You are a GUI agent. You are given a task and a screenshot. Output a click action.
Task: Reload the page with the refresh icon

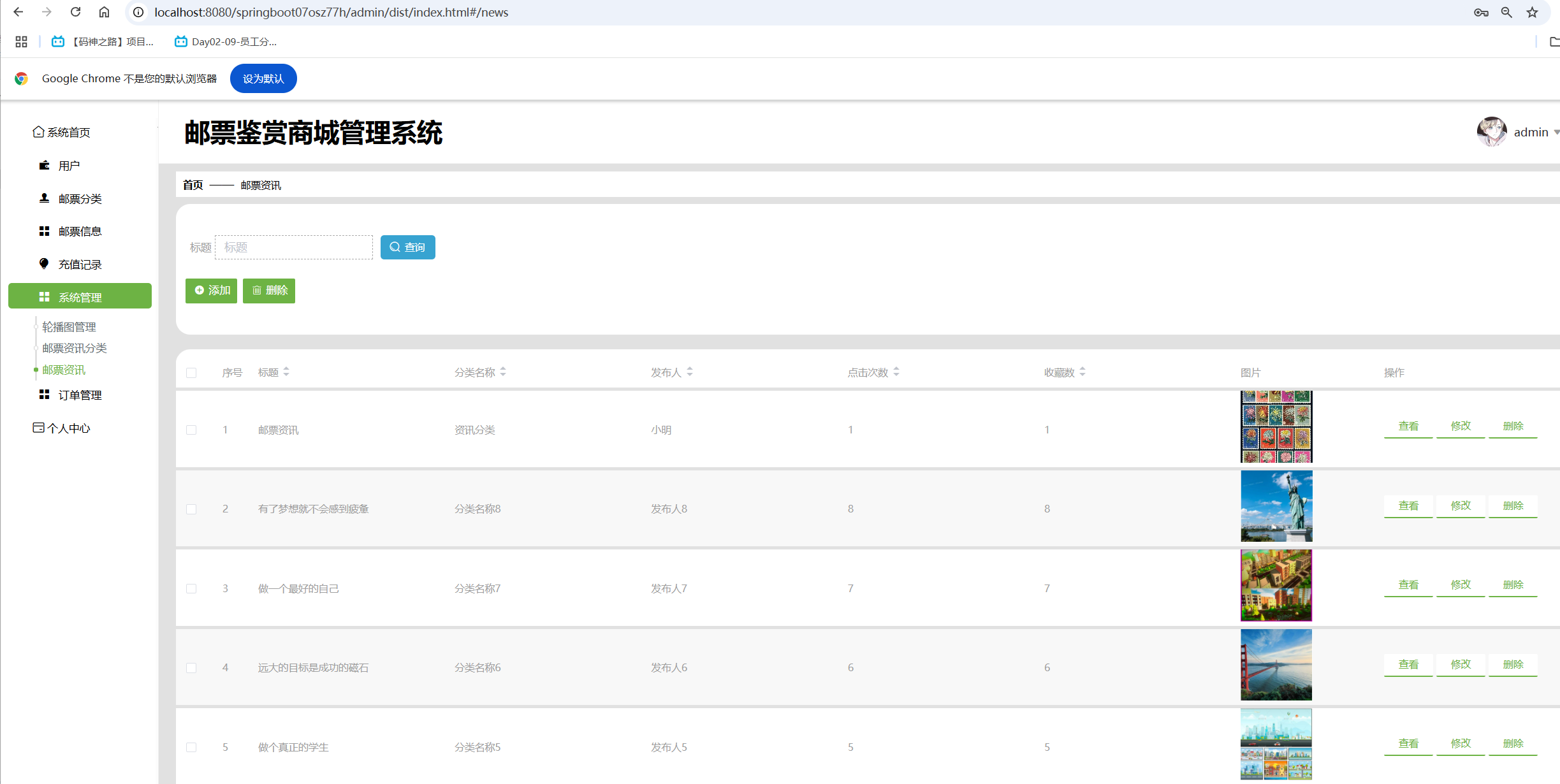(x=75, y=12)
